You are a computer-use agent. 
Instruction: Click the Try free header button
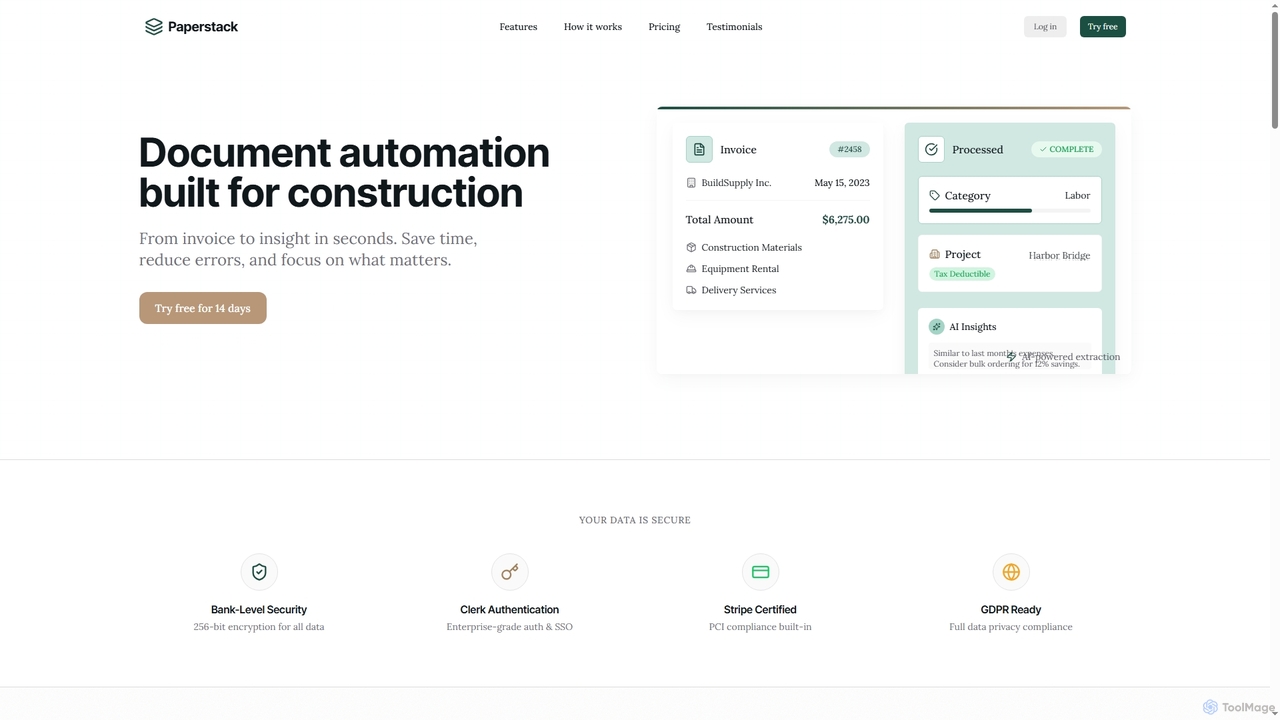[1103, 27]
